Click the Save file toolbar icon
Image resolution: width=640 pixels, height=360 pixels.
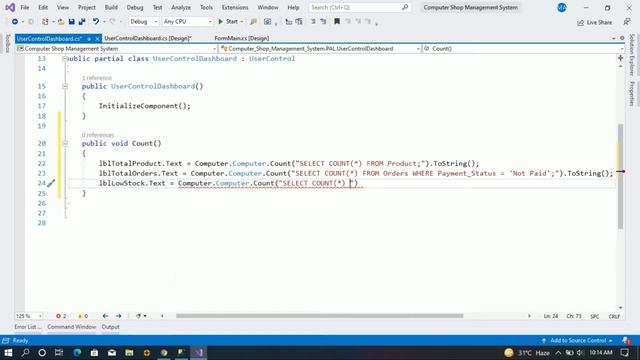[71, 22]
